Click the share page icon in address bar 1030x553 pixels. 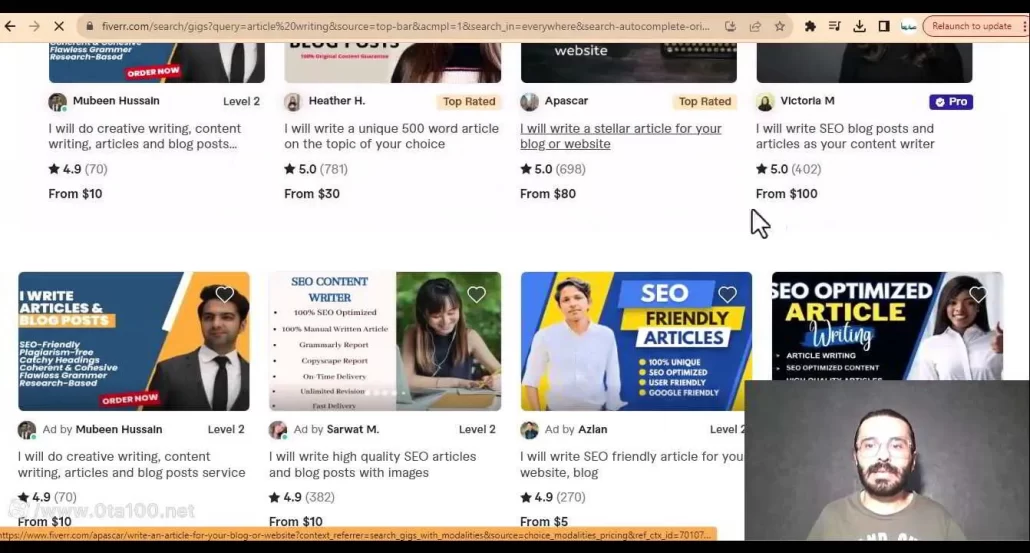[755, 26]
